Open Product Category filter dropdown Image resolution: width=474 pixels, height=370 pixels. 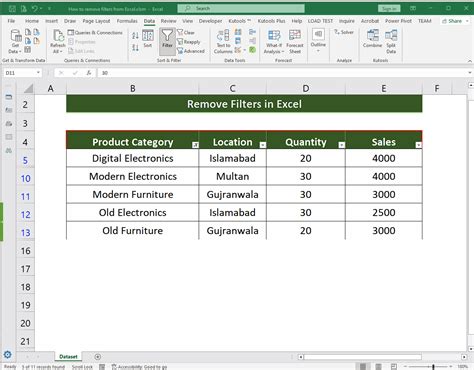195,145
